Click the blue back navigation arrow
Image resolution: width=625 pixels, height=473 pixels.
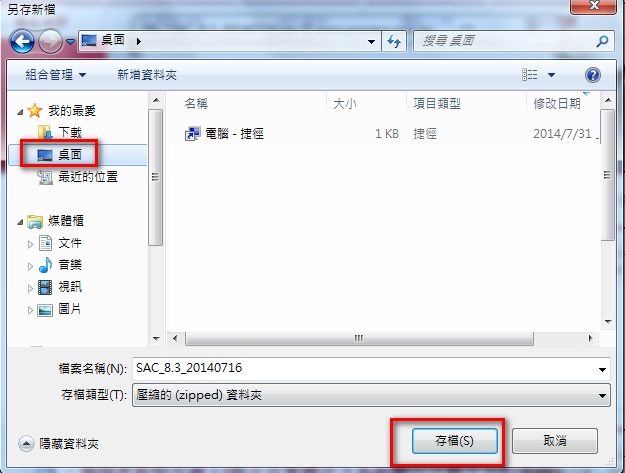22,41
